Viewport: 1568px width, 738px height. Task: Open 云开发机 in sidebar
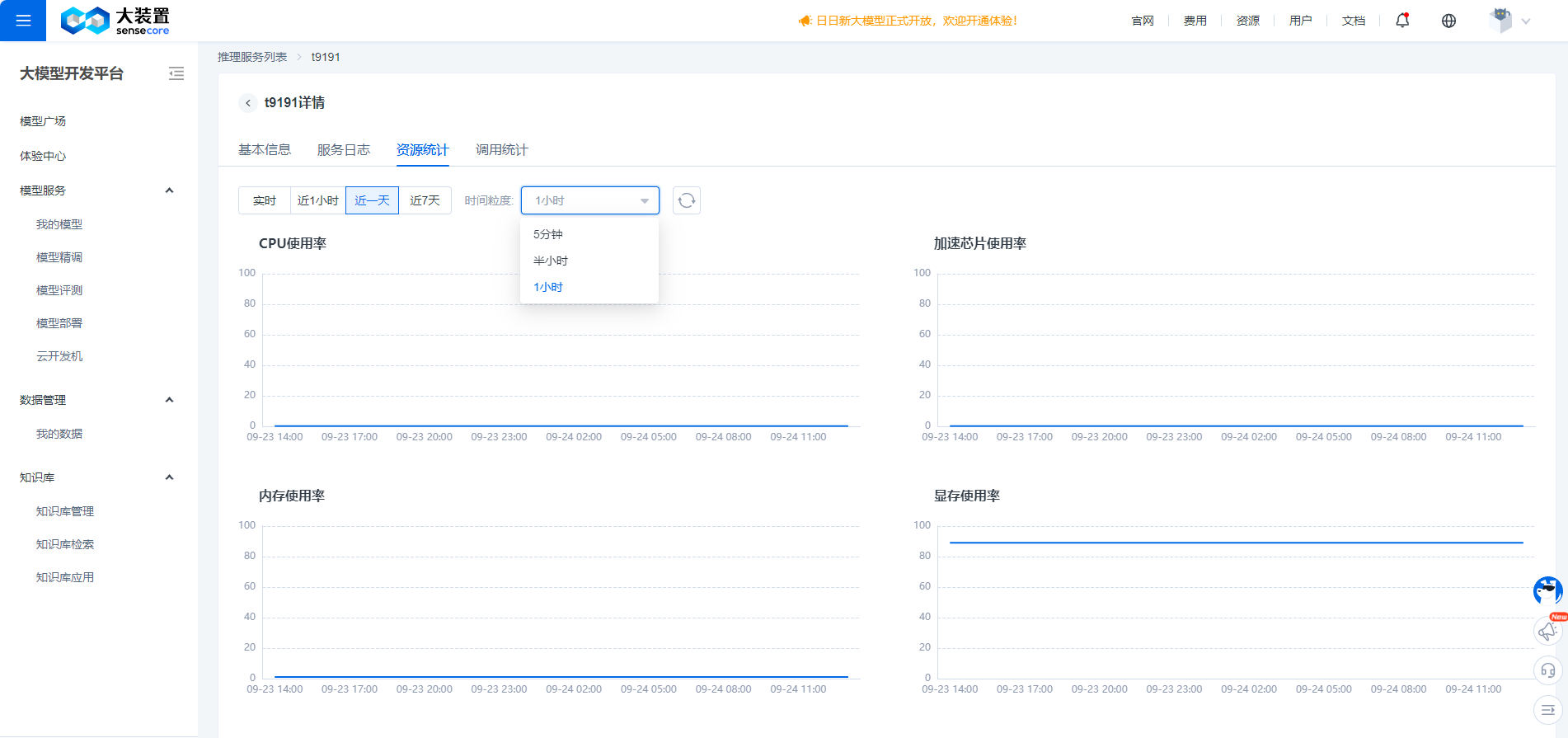tap(59, 356)
